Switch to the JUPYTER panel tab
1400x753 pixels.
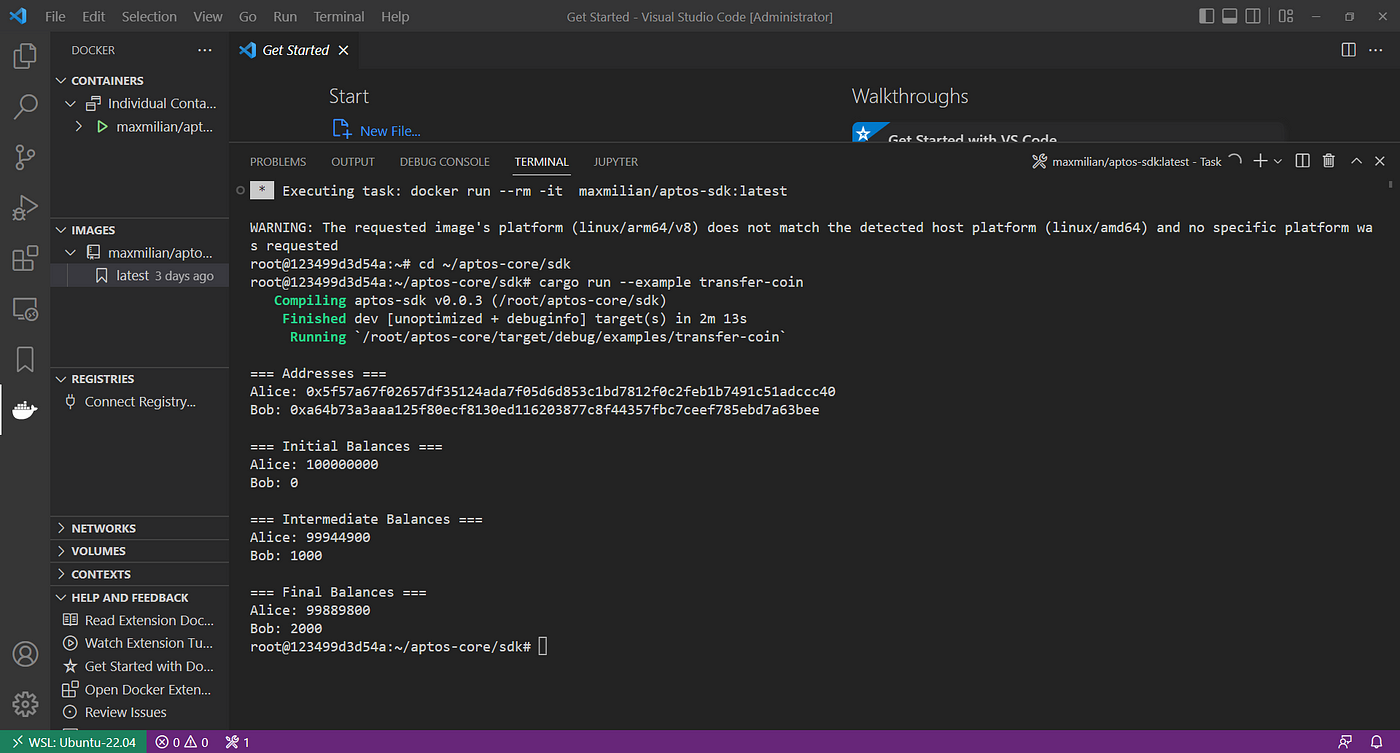pos(616,162)
